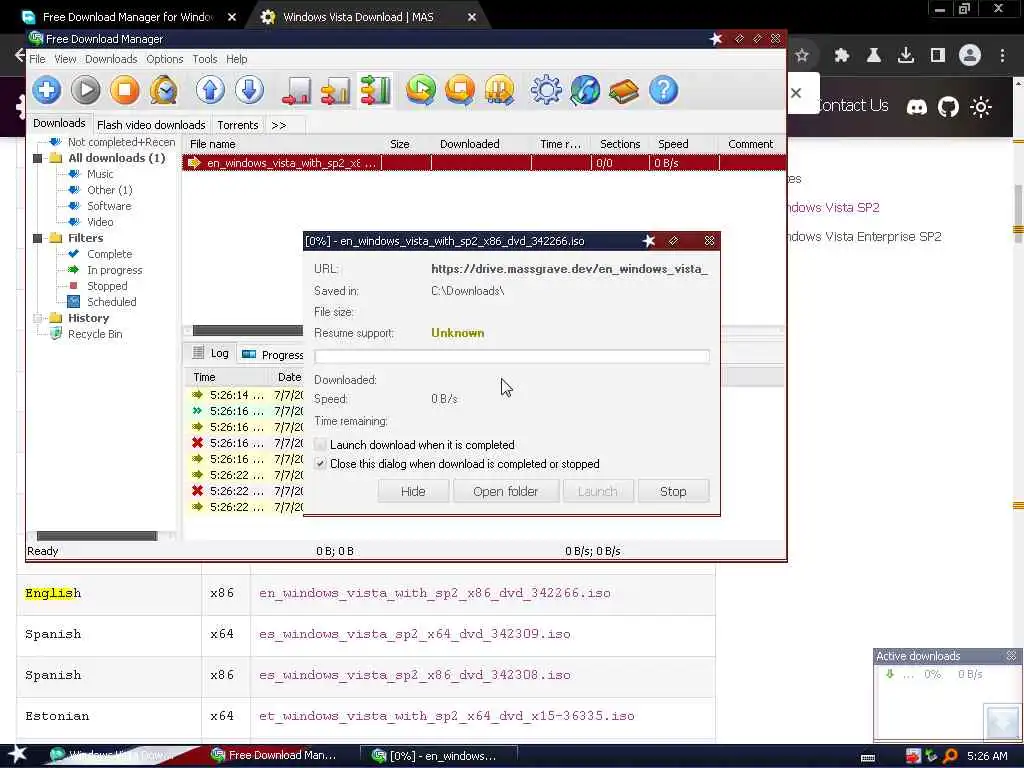Toggle Launch download when it is completed
Viewport: 1024px width, 768px height.
pyautogui.click(x=320, y=445)
